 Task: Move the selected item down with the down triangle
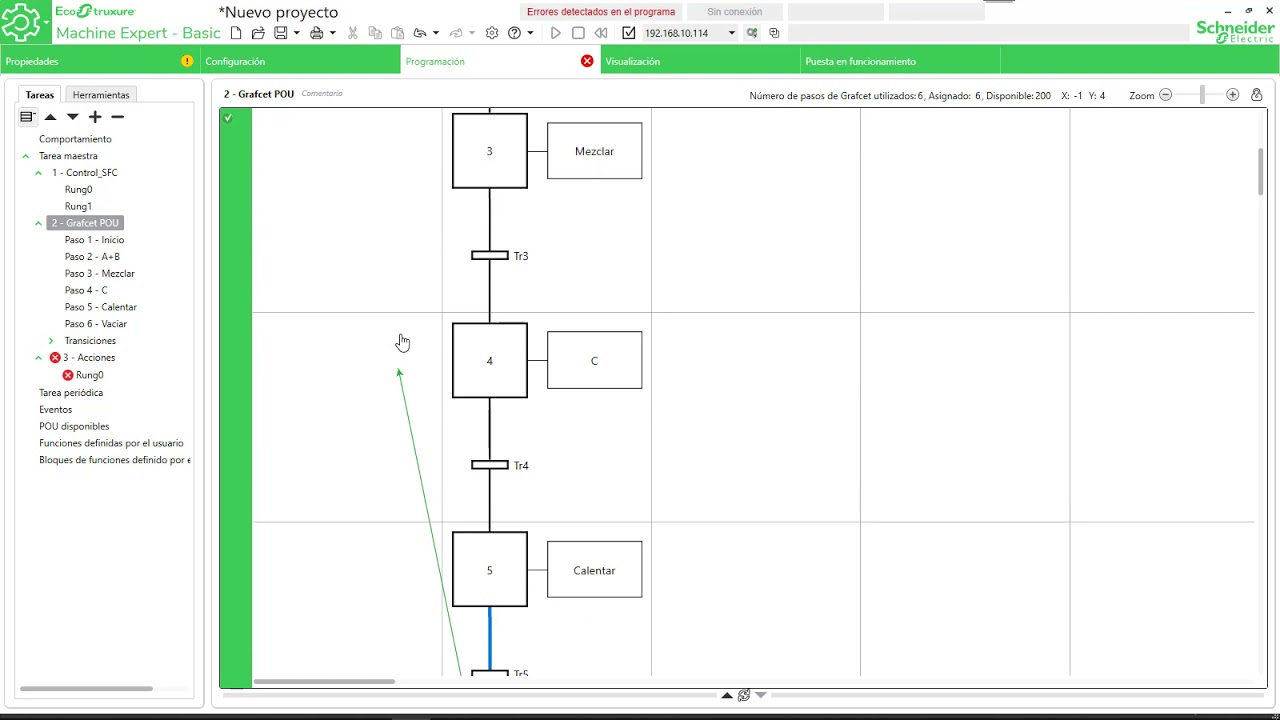[72, 117]
